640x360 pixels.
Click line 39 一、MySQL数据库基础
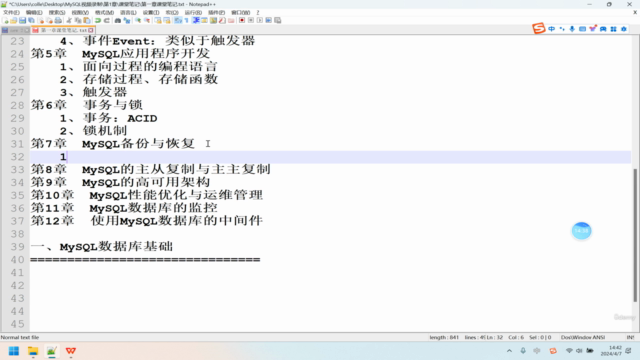tap(102, 247)
